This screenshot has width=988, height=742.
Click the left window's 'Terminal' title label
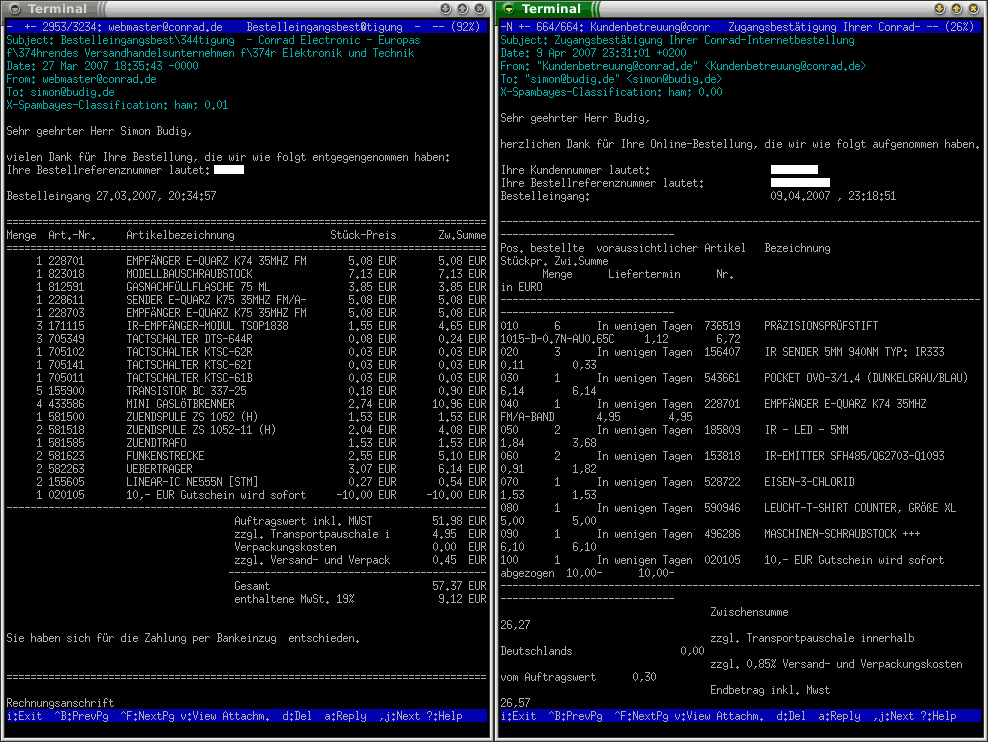coord(57,9)
